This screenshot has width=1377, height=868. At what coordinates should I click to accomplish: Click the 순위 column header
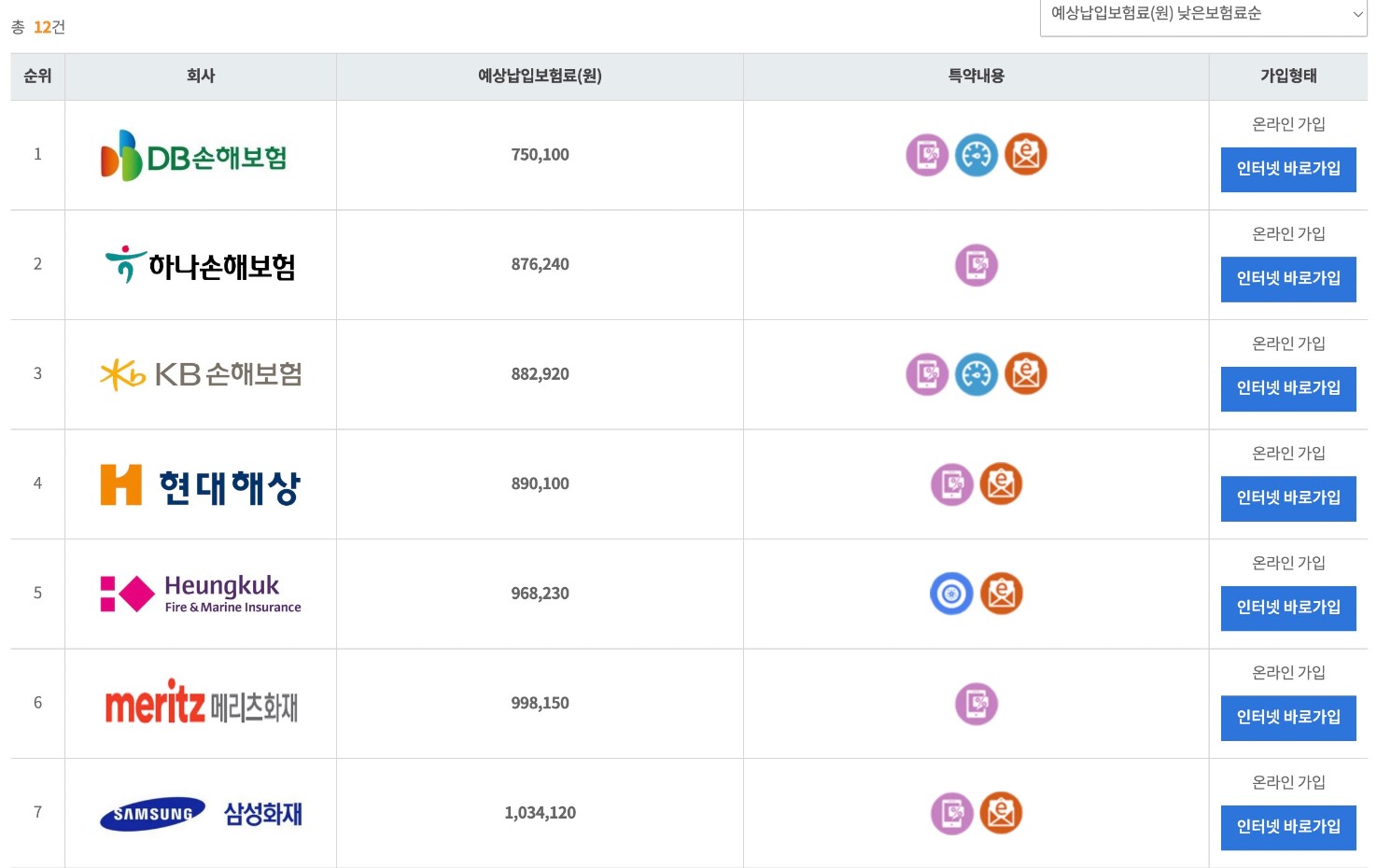coord(37,77)
